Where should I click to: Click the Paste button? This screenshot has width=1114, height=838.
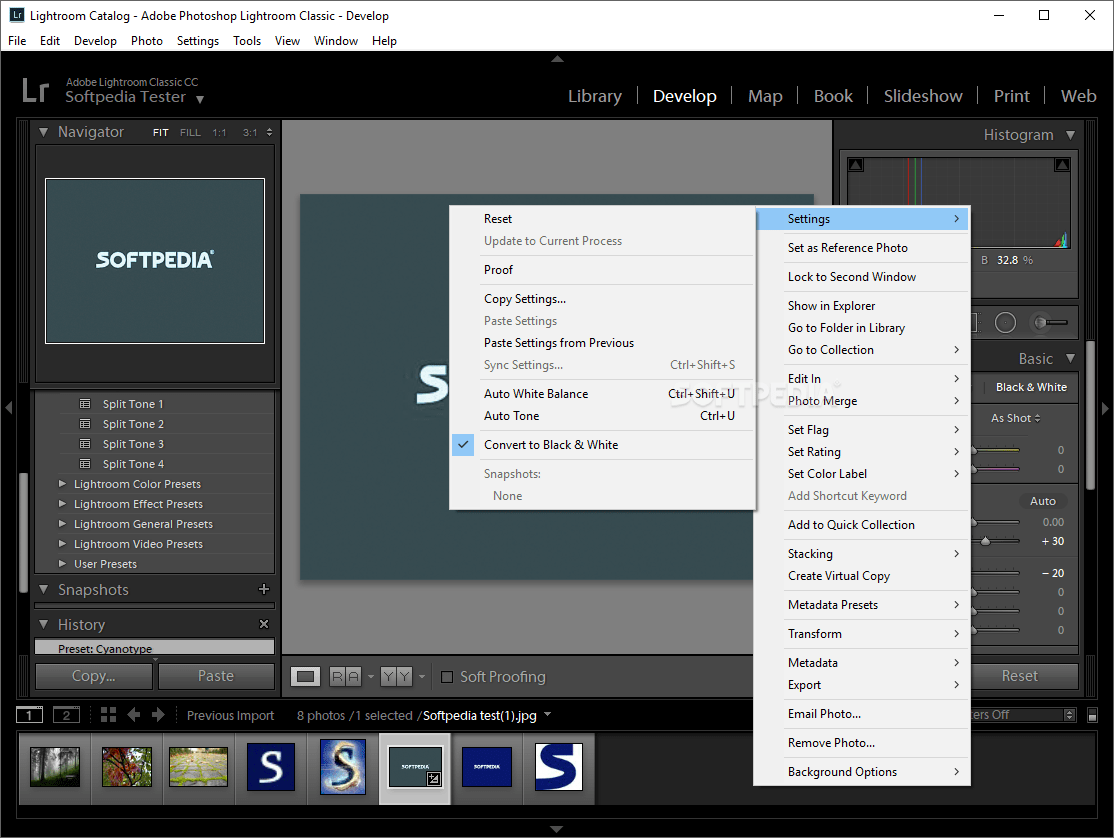216,676
